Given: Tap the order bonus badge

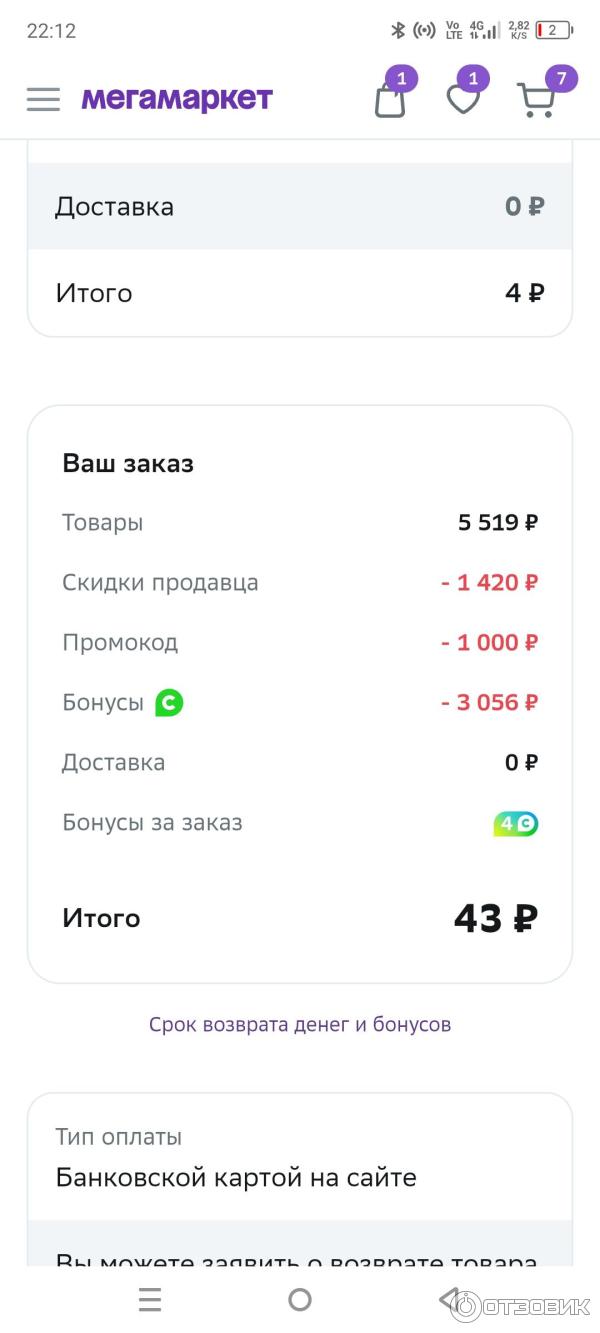Looking at the screenshot, I should (x=516, y=824).
